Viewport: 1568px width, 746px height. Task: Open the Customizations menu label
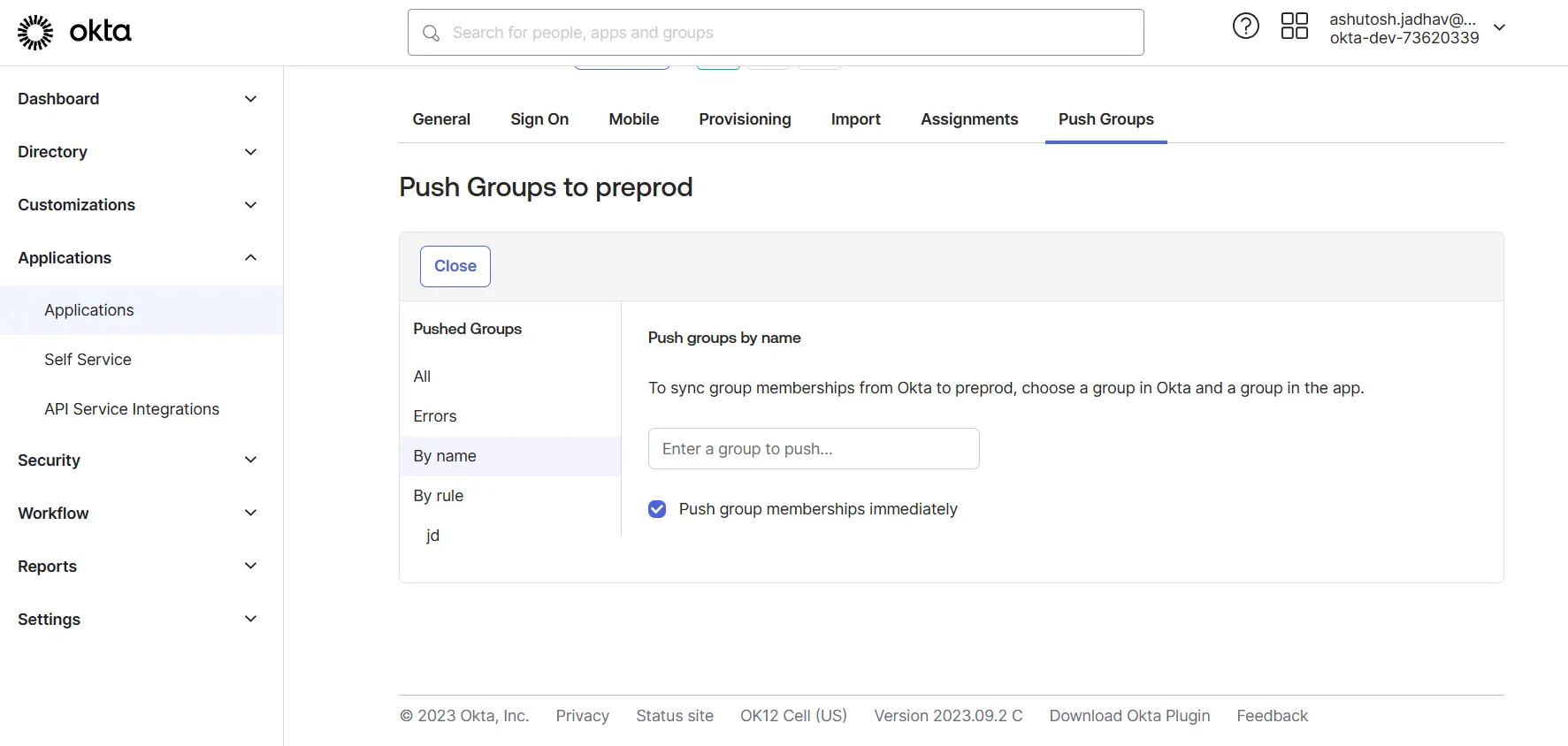click(76, 205)
